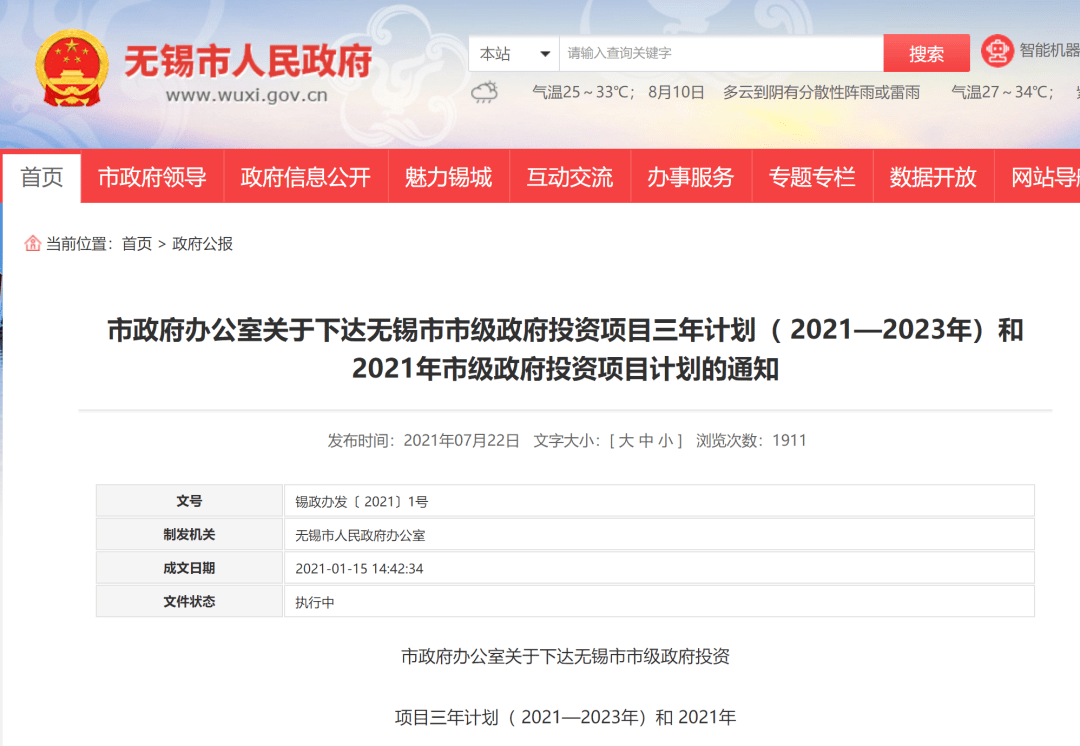Click the 无锡市人民政府 site title
This screenshot has width=1080, height=746.
(248, 61)
